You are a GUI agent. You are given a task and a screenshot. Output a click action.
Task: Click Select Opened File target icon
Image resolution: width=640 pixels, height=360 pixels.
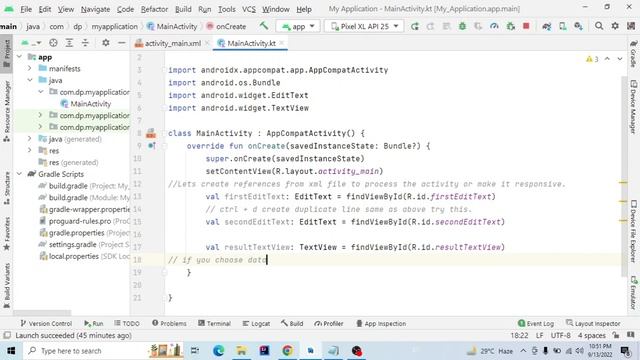pos(53,43)
